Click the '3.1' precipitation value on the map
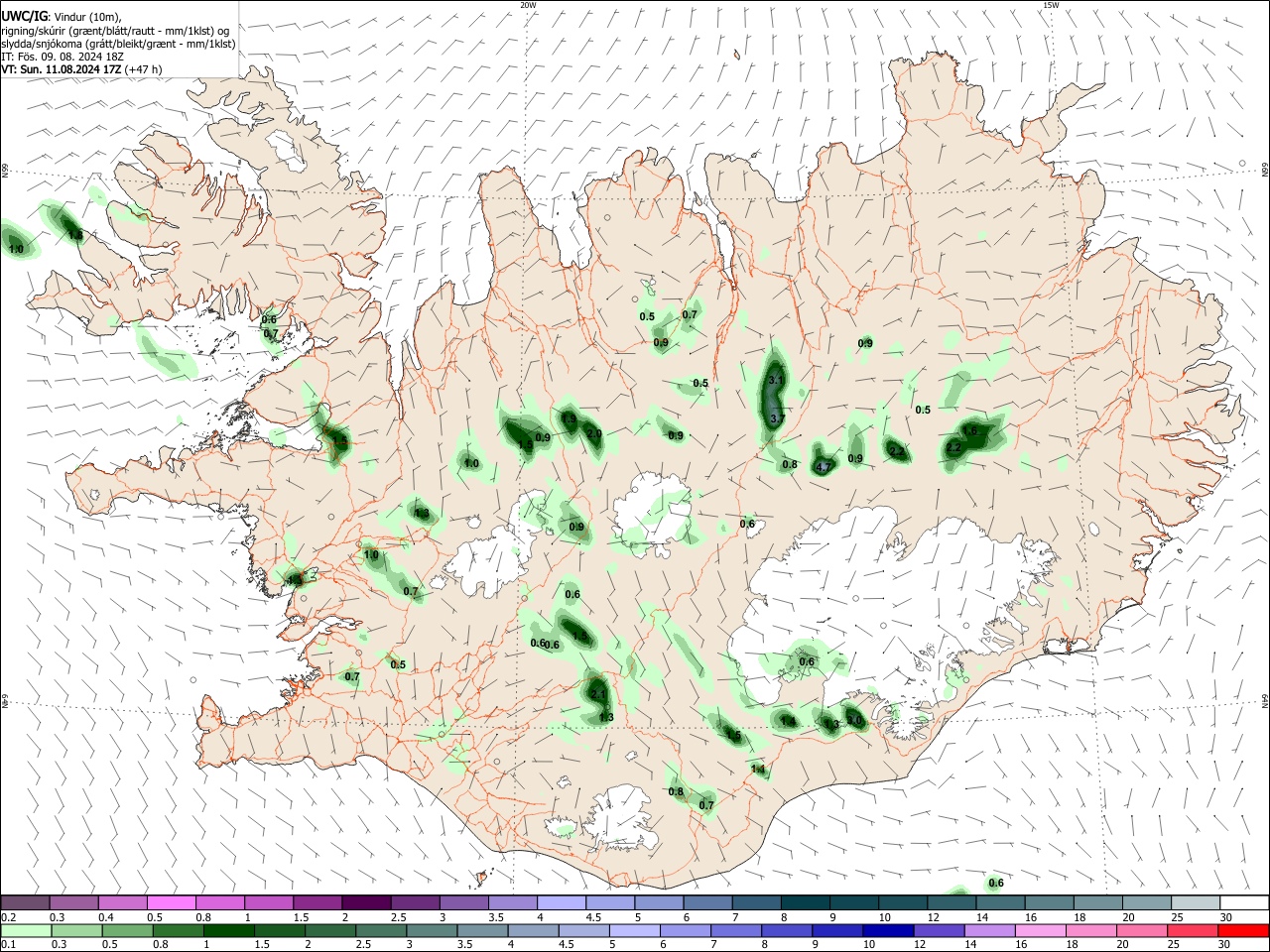The width and height of the screenshot is (1270, 952). [x=776, y=380]
